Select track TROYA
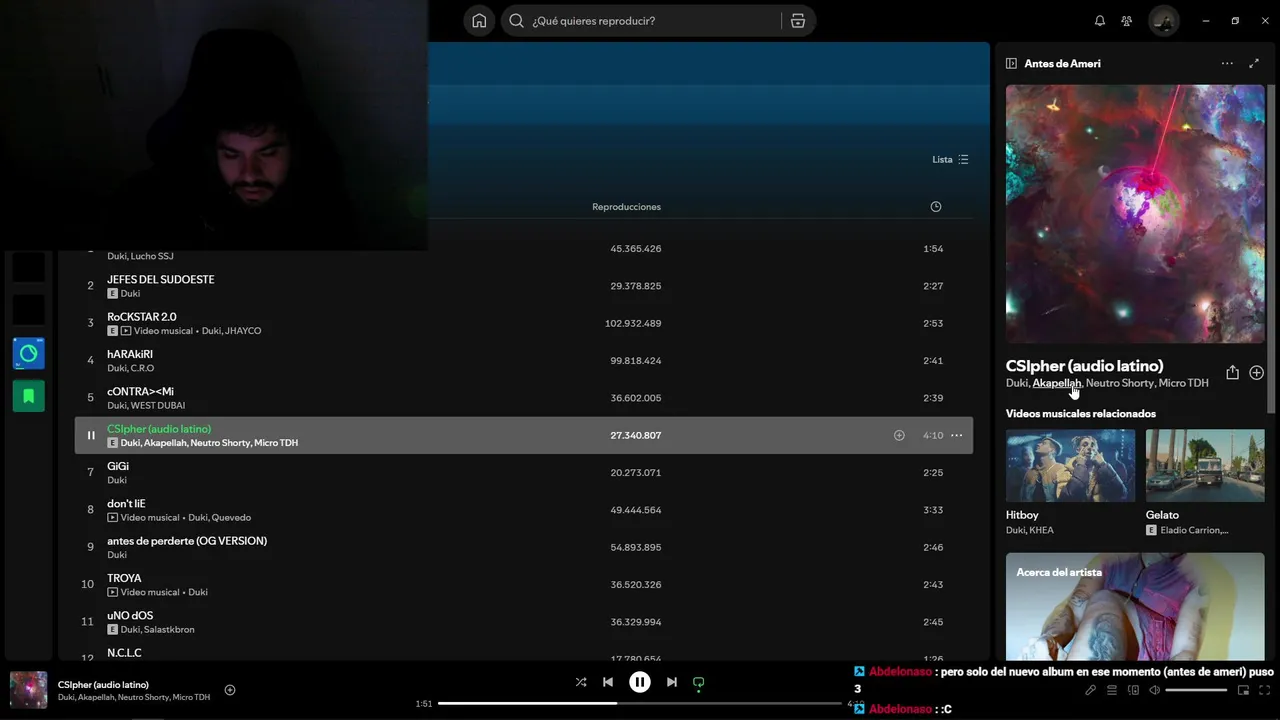 (124, 578)
